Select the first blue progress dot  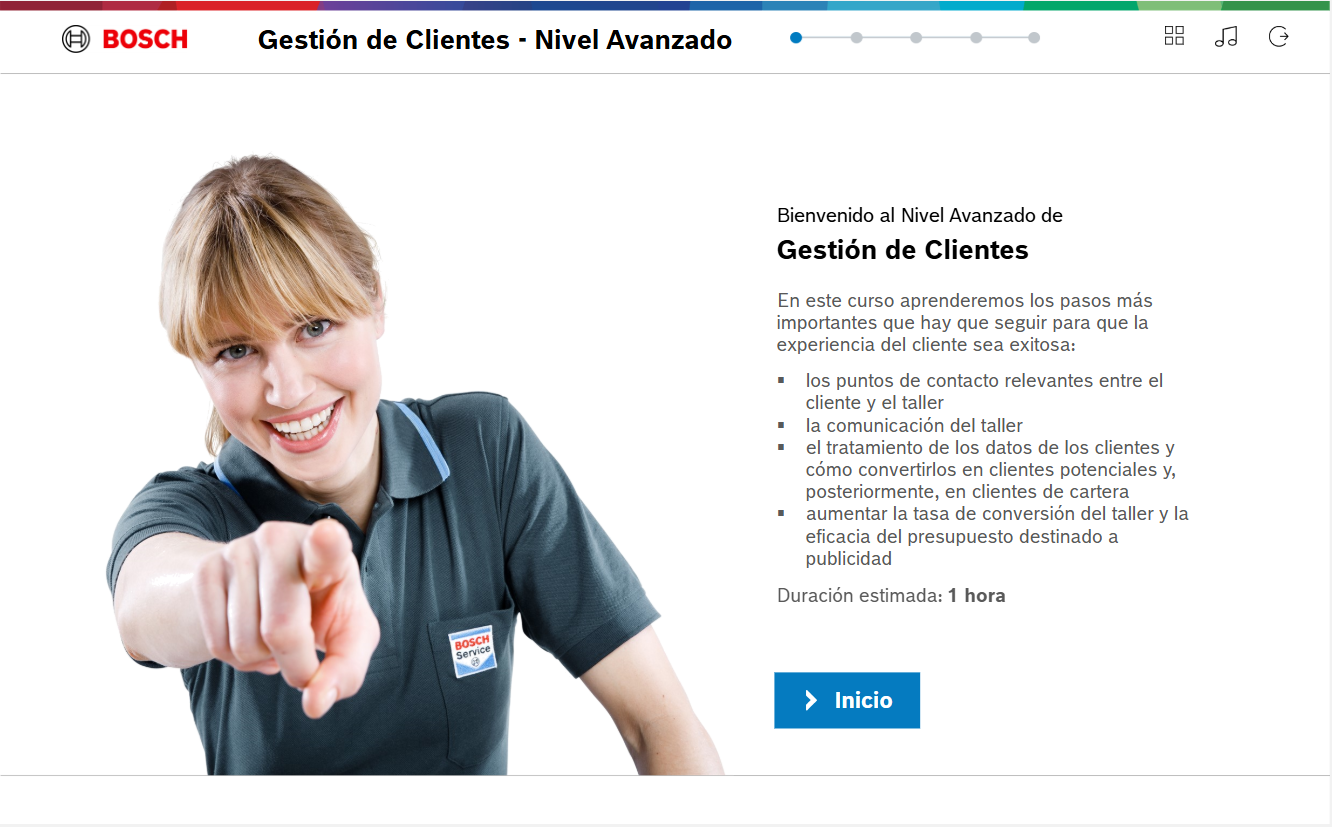pos(796,38)
